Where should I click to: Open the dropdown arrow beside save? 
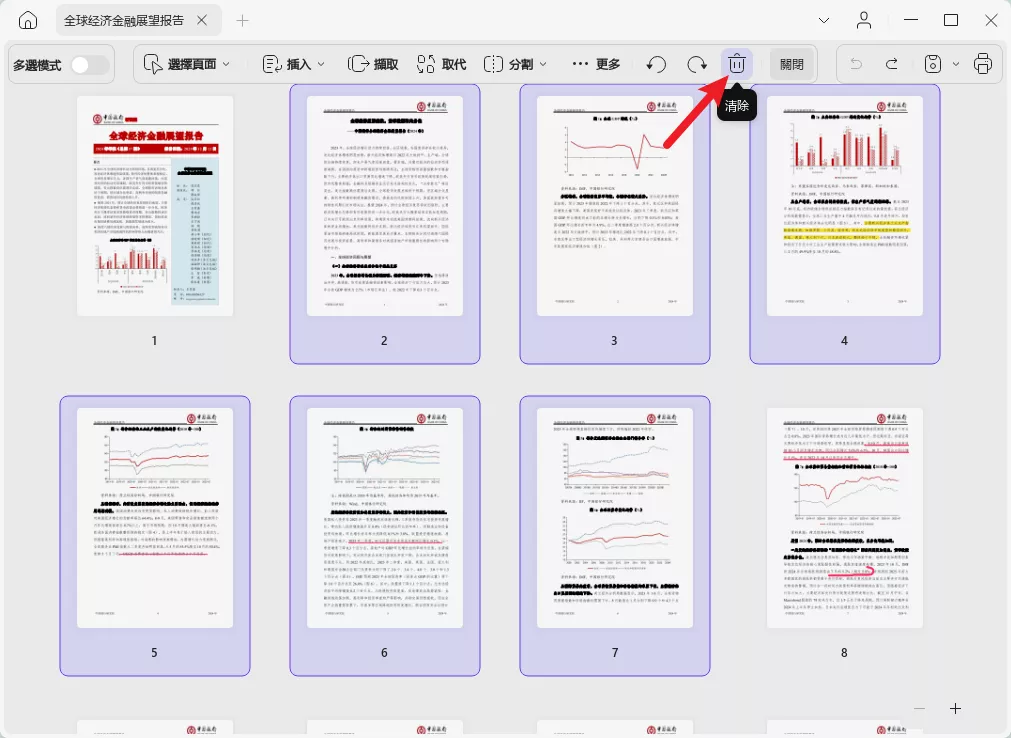click(x=956, y=64)
